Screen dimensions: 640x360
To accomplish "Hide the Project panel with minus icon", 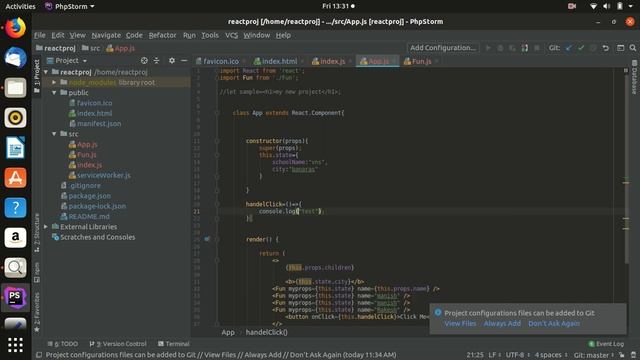I will point(184,60).
